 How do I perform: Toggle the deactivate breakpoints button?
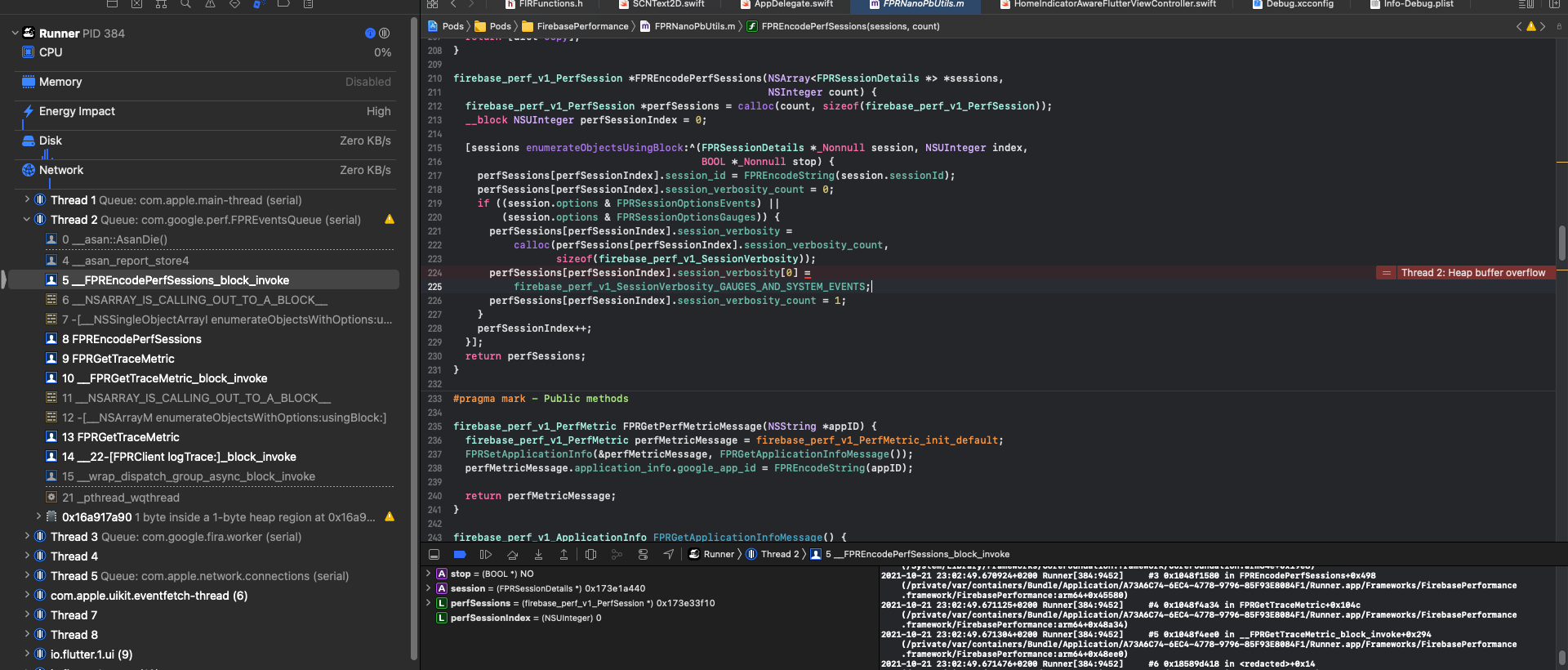pyautogui.click(x=460, y=554)
